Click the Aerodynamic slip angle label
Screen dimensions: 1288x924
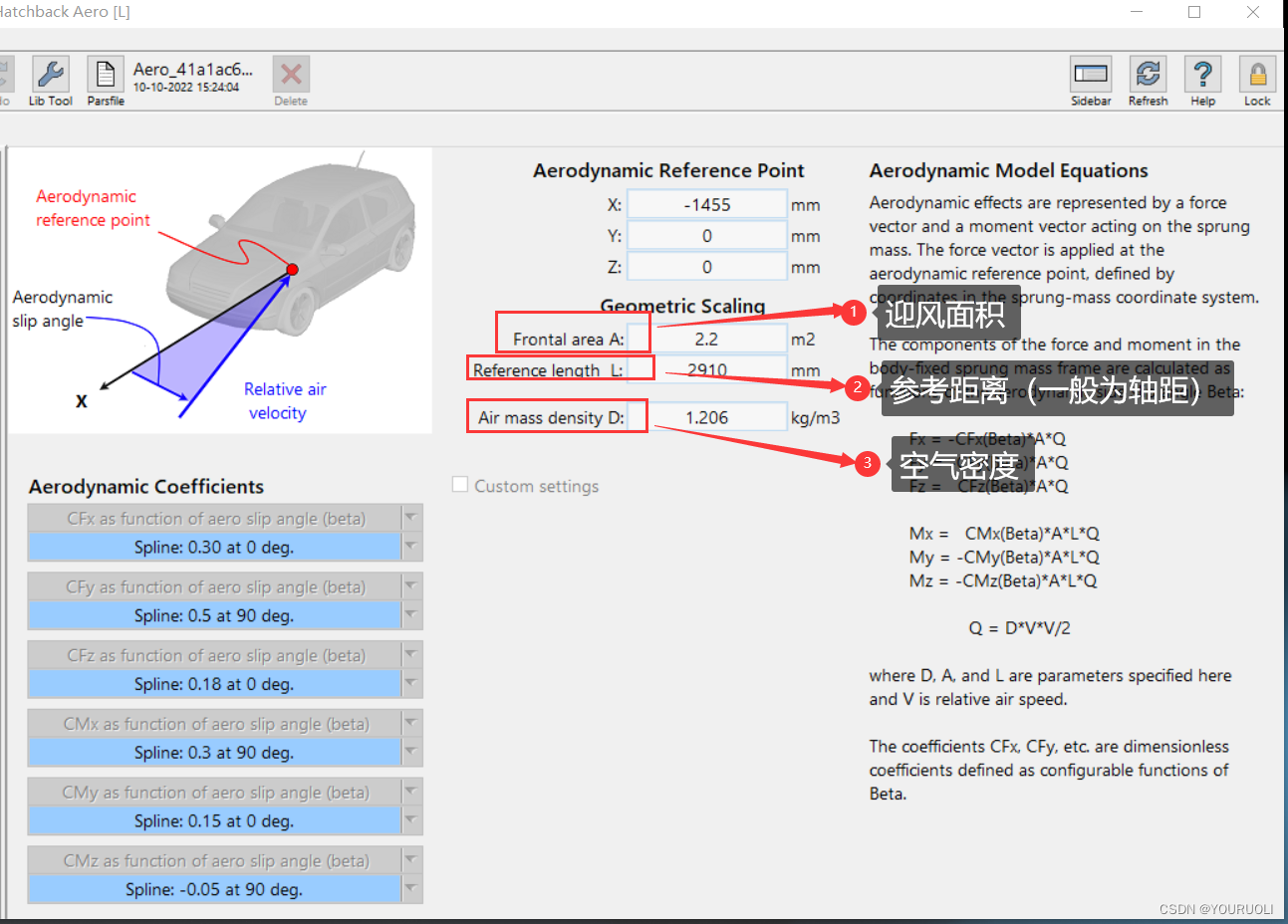(x=62, y=309)
